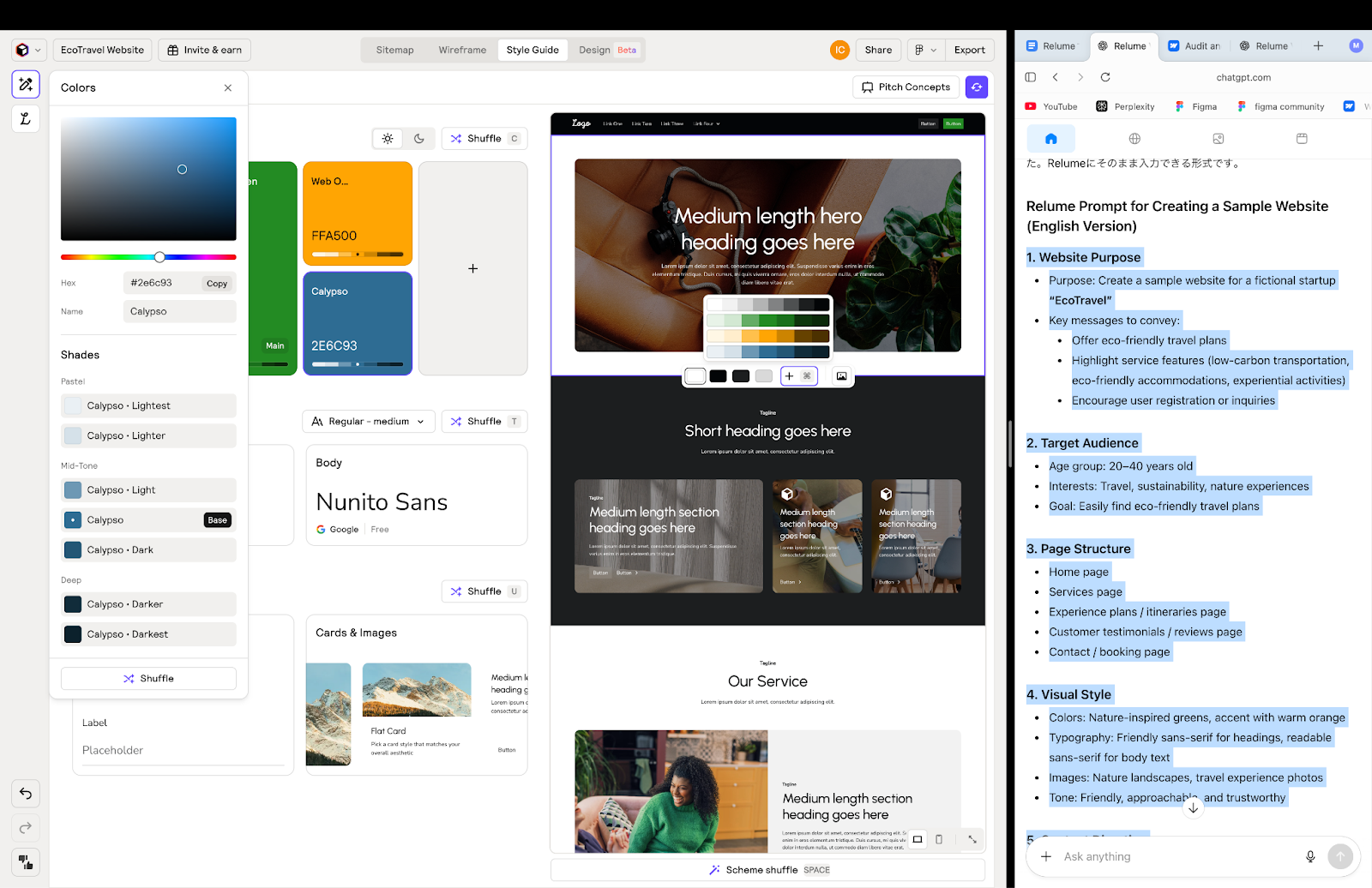This screenshot has width=1372, height=888.
Task: Add a new color with plus card
Action: coord(472,268)
